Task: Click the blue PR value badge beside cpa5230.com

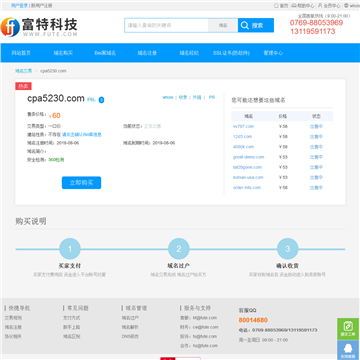Action: click(x=101, y=100)
